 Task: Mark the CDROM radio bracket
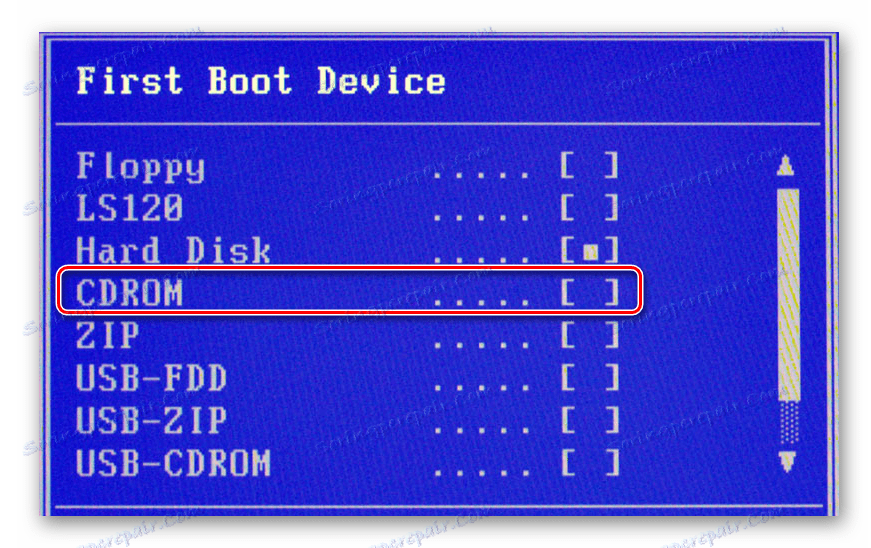coord(589,293)
